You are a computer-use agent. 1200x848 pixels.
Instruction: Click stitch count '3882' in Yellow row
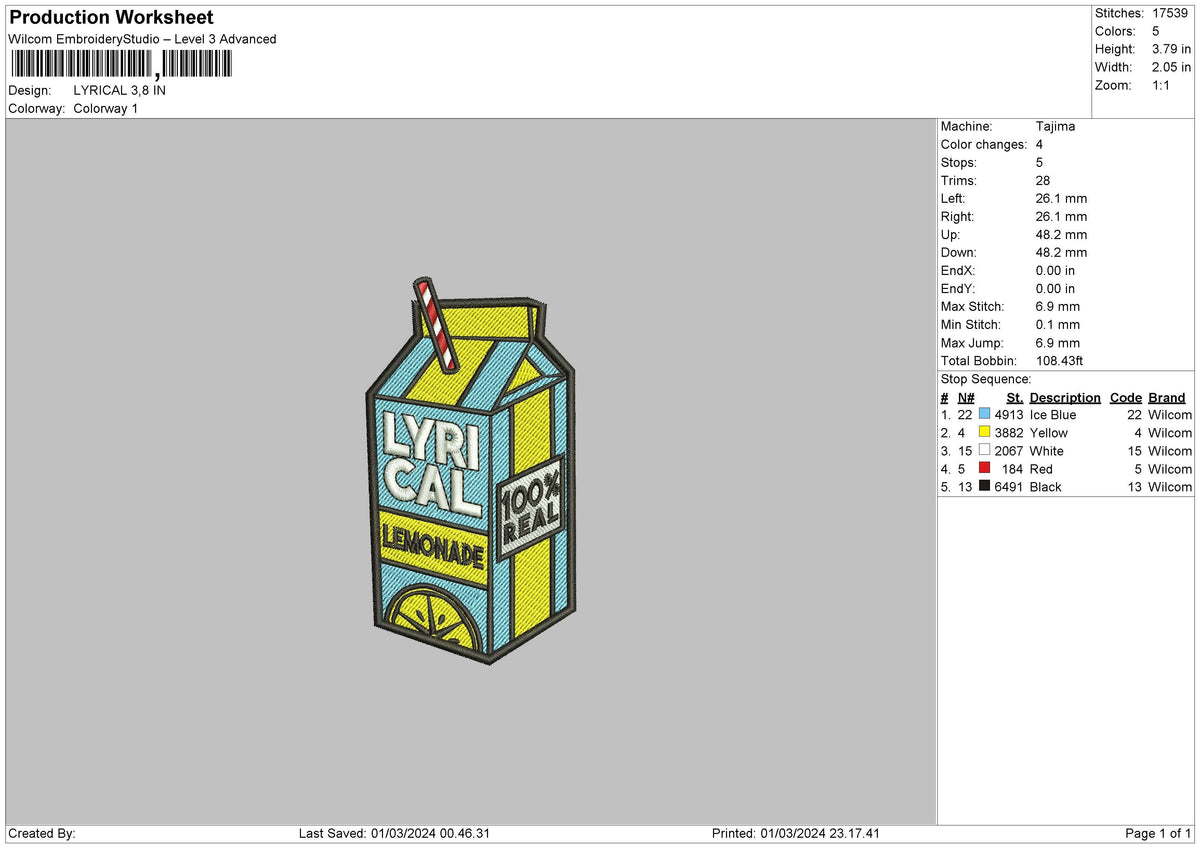pos(1009,432)
